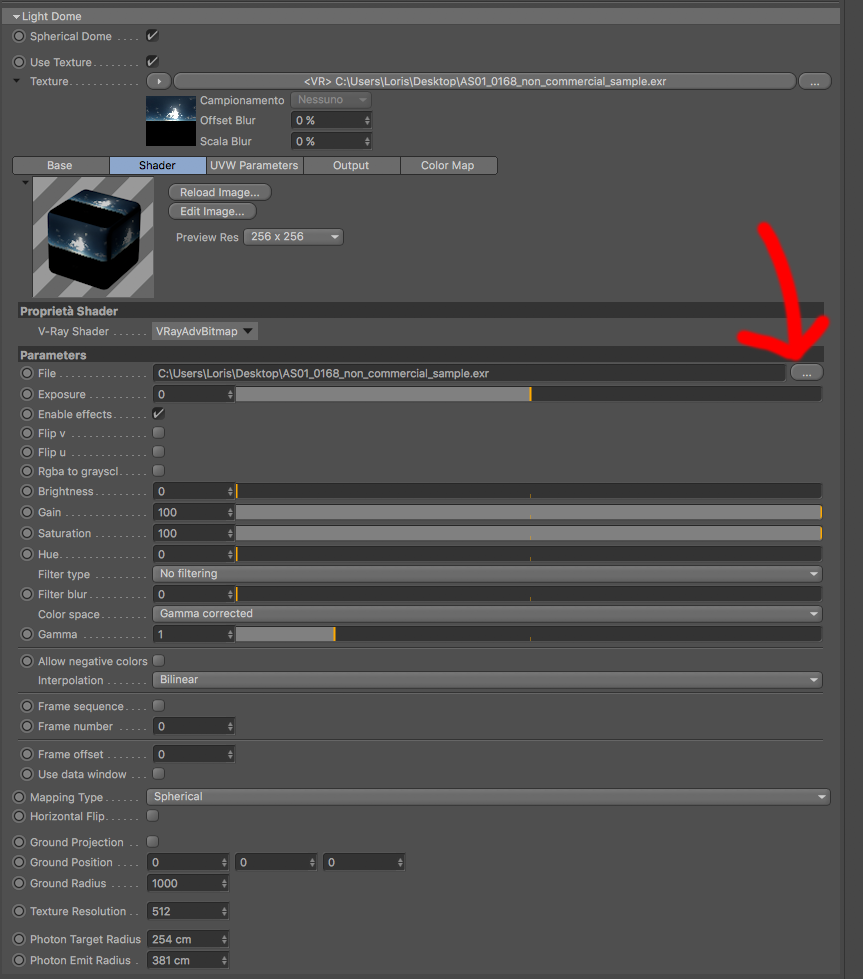The width and height of the screenshot is (863, 979).
Task: Toggle keyframe circle beside Exposure
Action: (27, 394)
